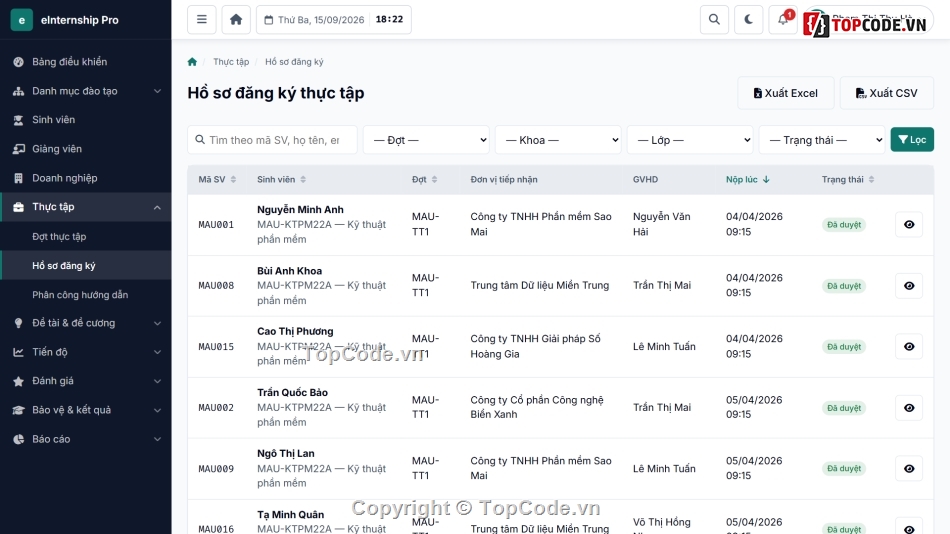Viewport: 950px width, 534px height.
Task: Expand Bảo vệ & kết quả menu
Action: pos(85,410)
